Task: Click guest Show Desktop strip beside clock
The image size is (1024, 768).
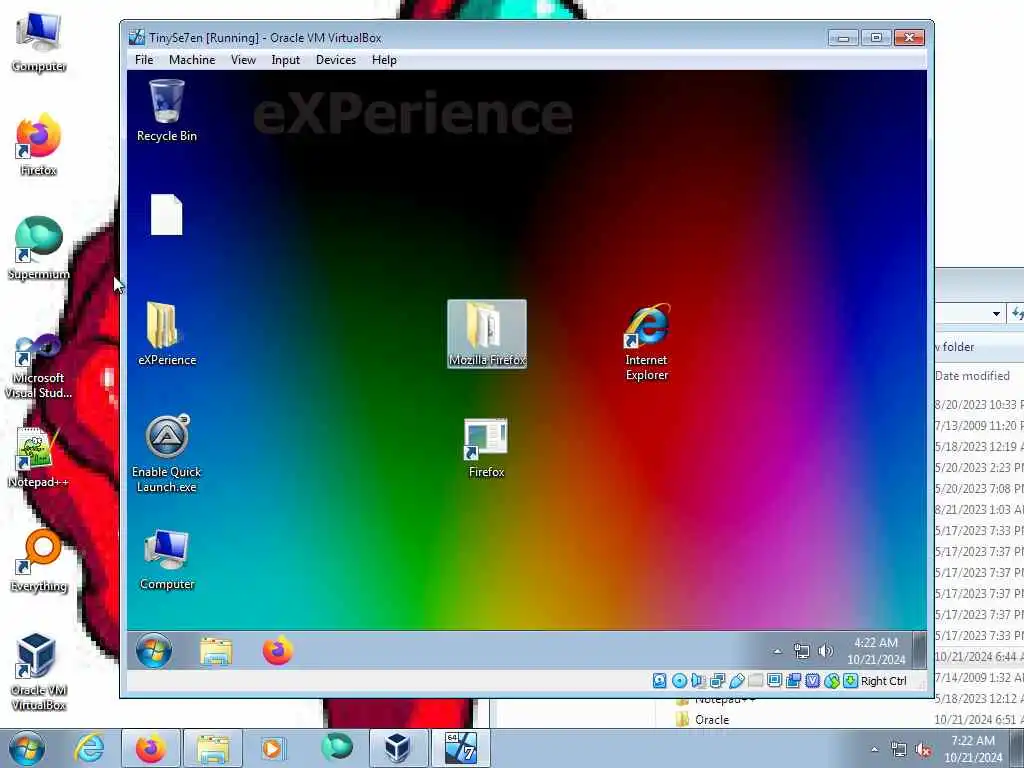Action: (920, 650)
